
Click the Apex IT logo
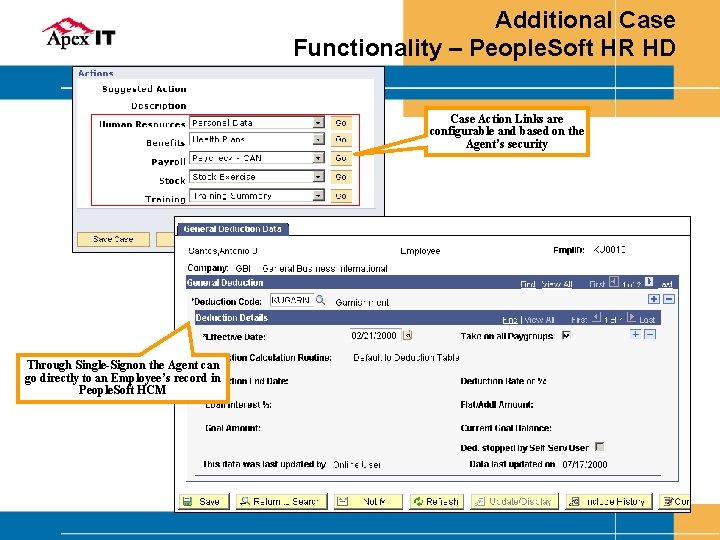point(79,33)
